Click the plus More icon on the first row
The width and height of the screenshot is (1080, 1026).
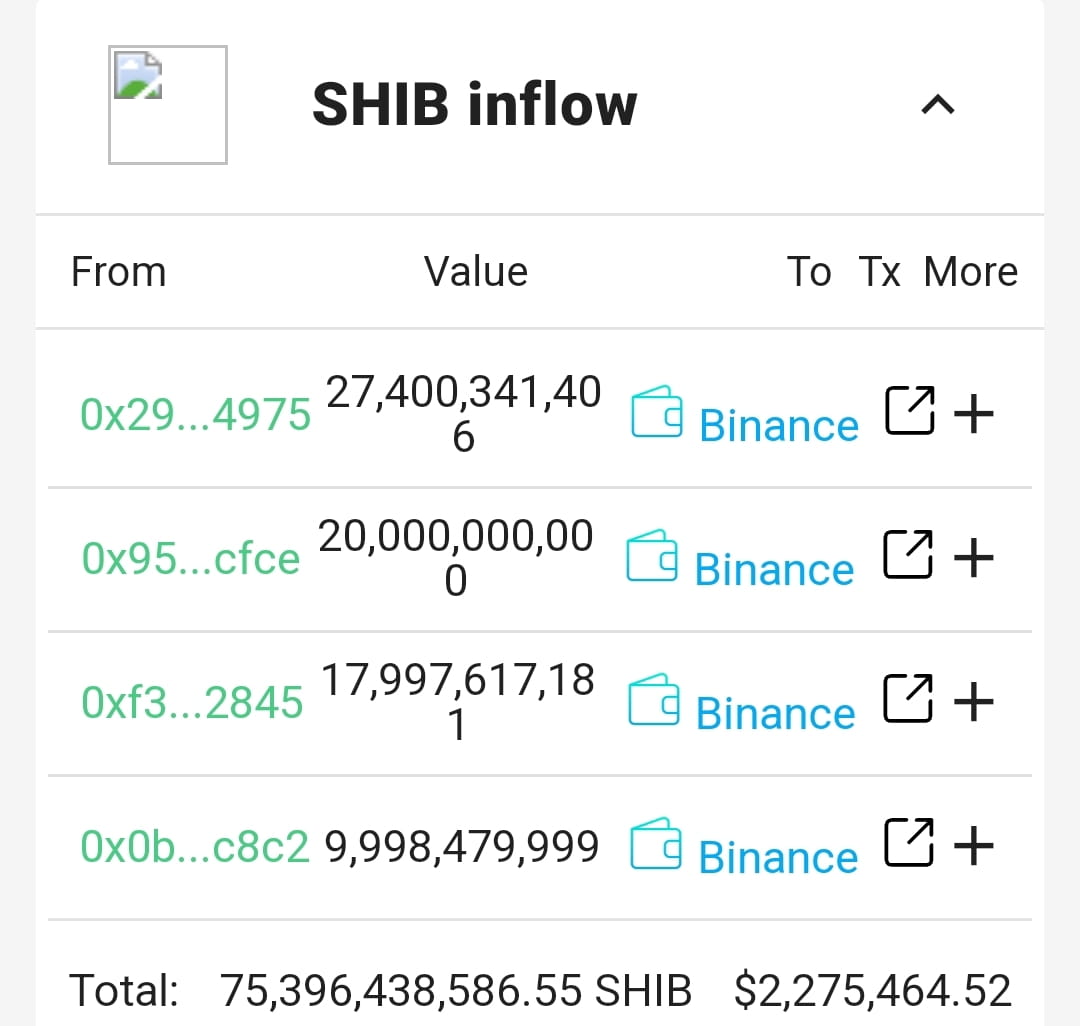click(975, 412)
